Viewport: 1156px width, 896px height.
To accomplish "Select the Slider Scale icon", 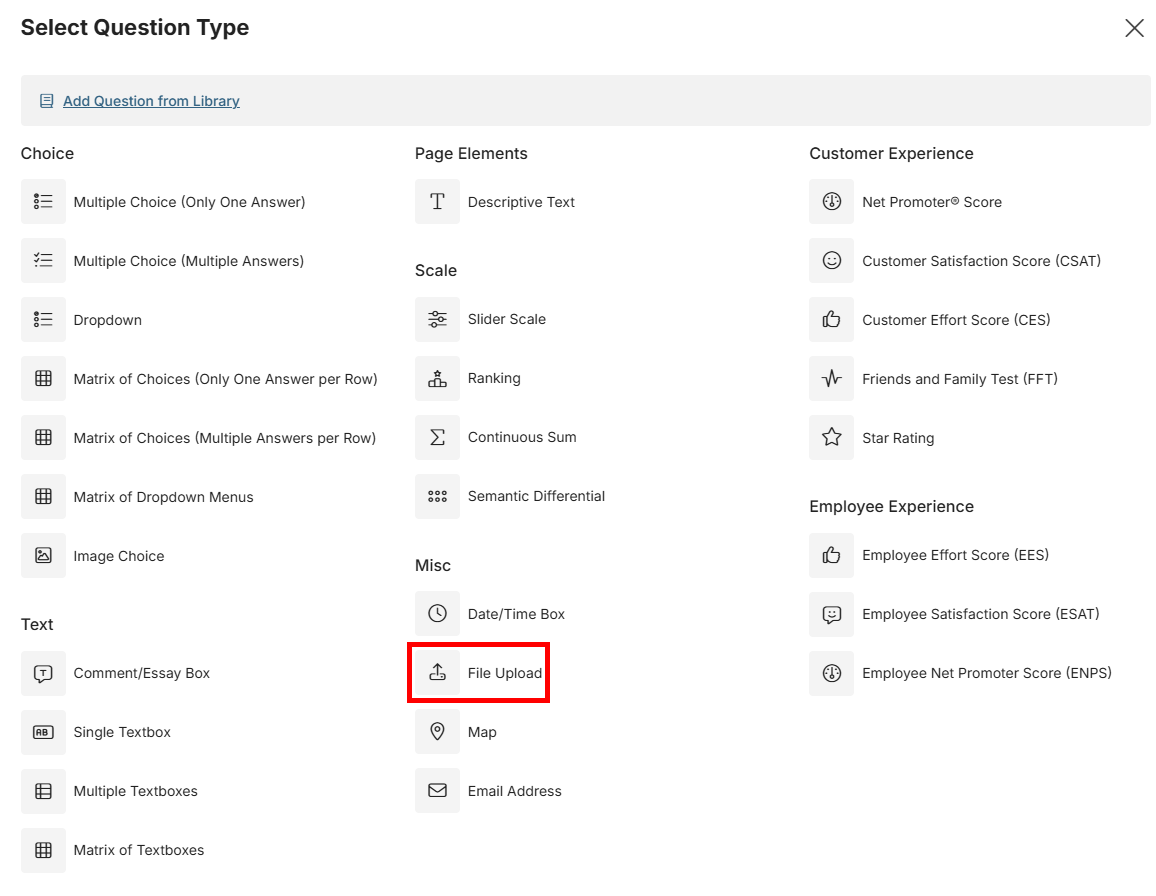I will click(437, 319).
